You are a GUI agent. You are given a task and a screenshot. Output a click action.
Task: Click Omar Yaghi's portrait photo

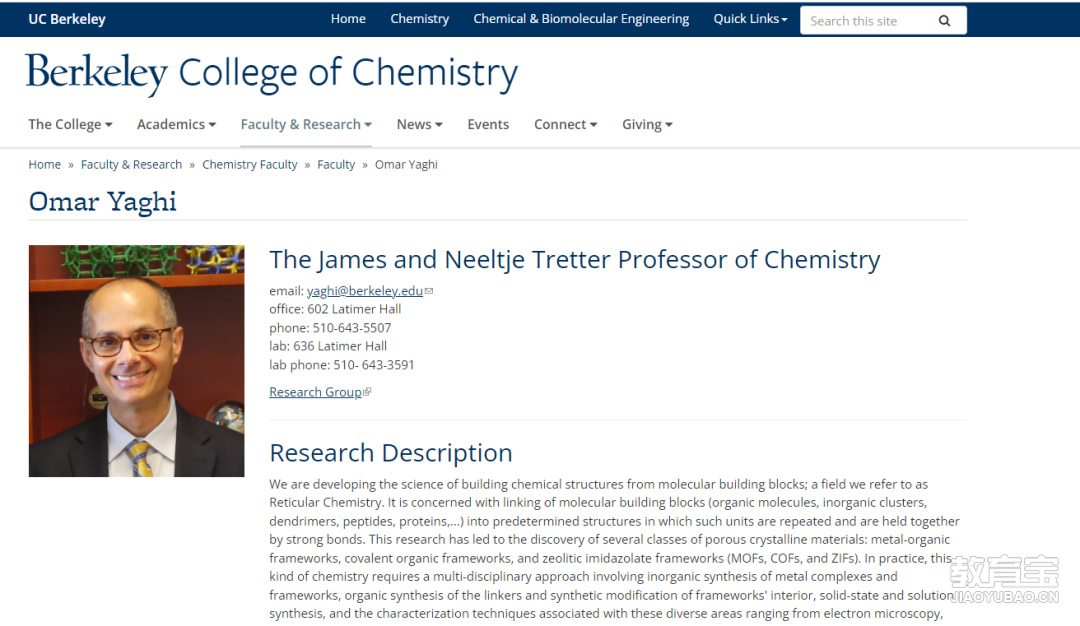click(136, 361)
